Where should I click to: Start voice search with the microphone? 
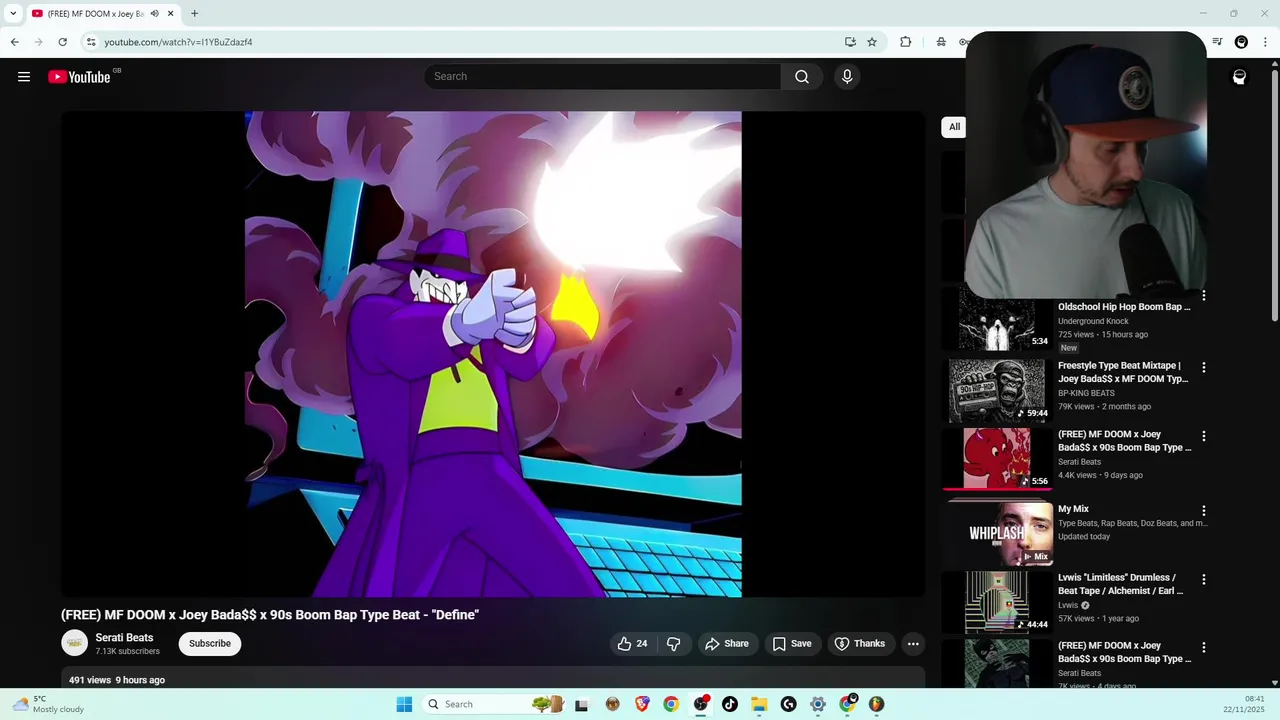tap(847, 77)
